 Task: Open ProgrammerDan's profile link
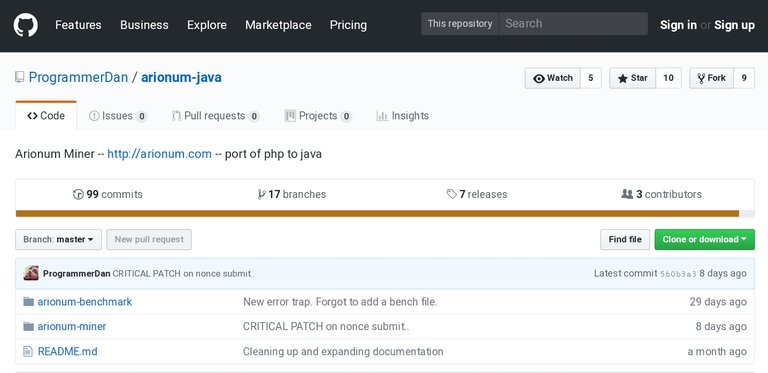[78, 77]
